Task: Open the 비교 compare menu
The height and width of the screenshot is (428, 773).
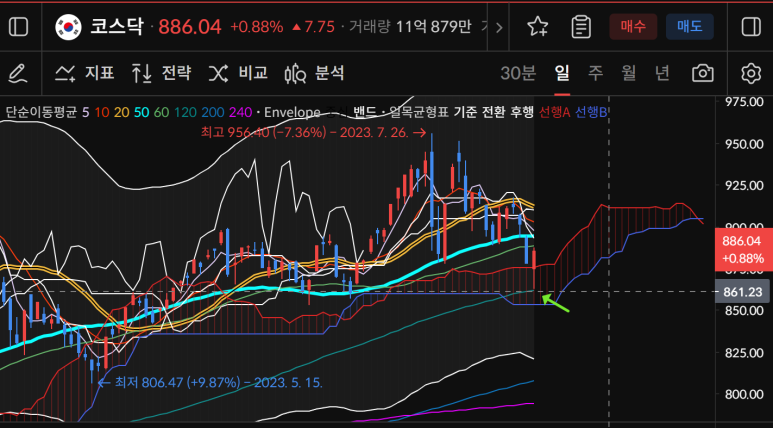Action: tap(238, 73)
